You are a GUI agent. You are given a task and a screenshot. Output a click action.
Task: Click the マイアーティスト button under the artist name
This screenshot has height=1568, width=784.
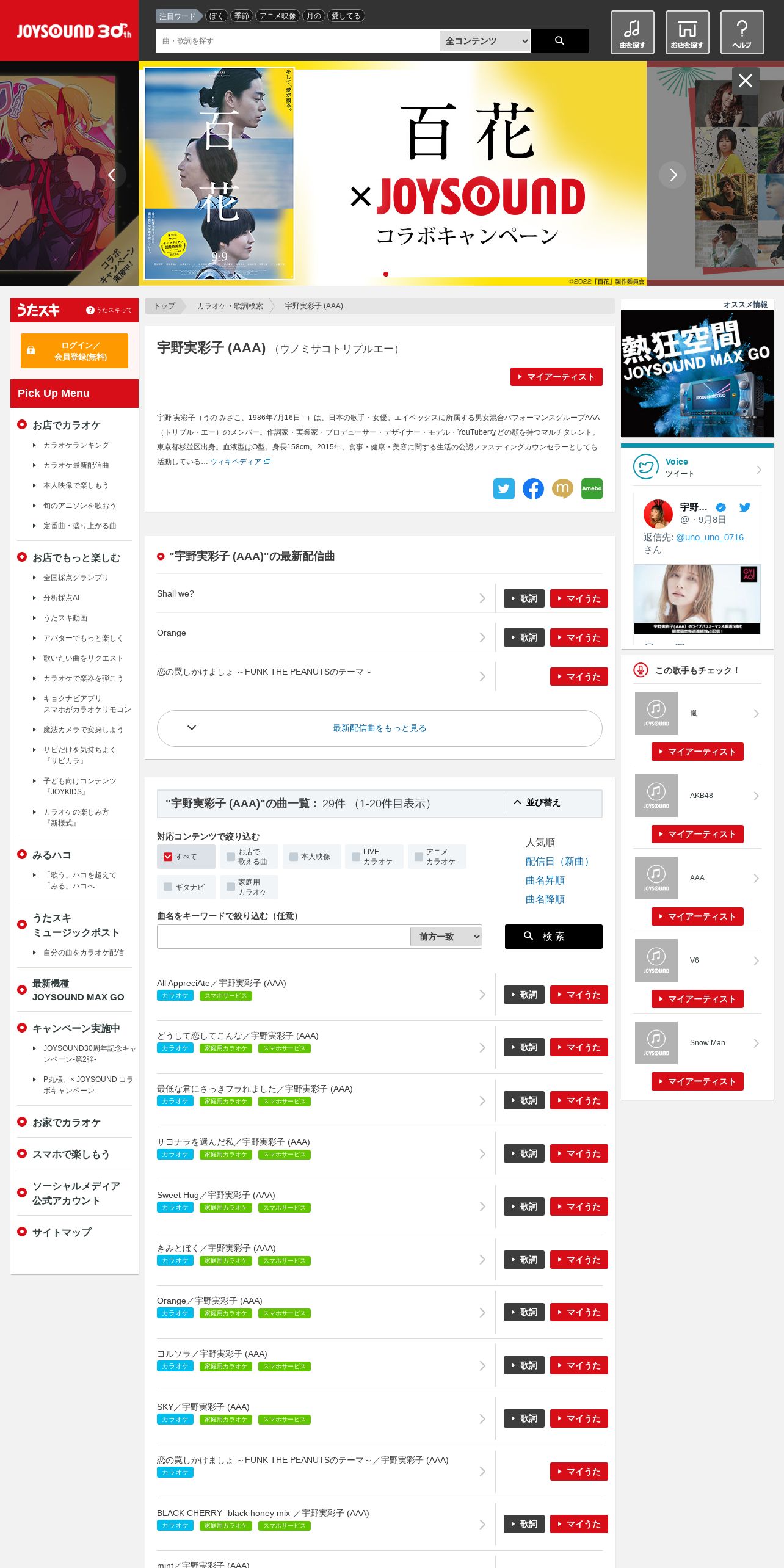(x=556, y=377)
